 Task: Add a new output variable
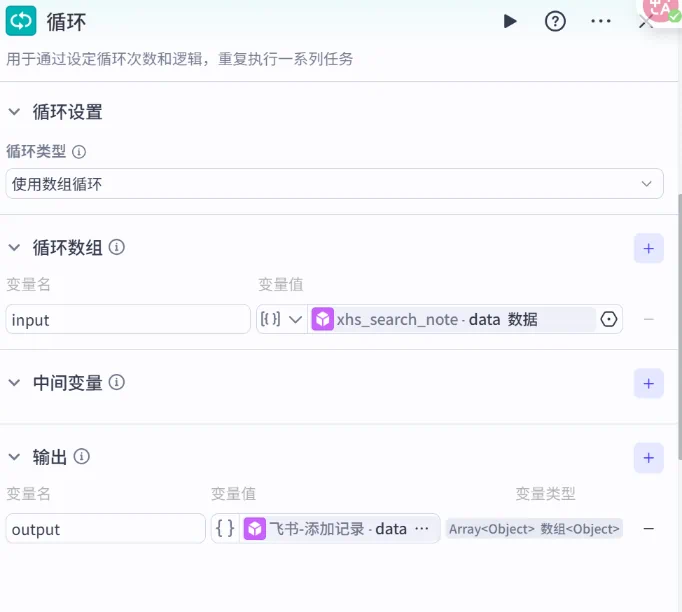[x=648, y=458]
